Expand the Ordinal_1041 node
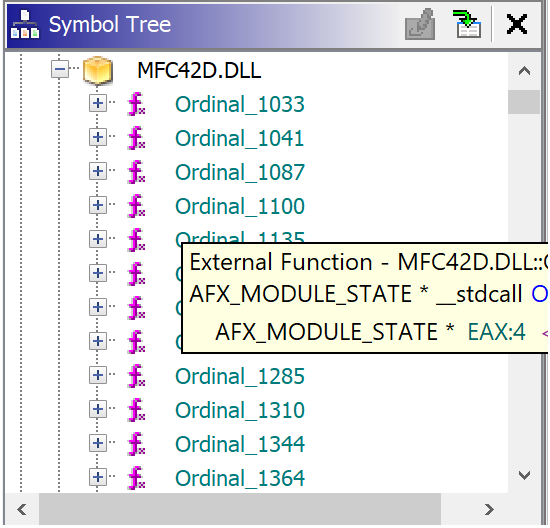 [98, 138]
